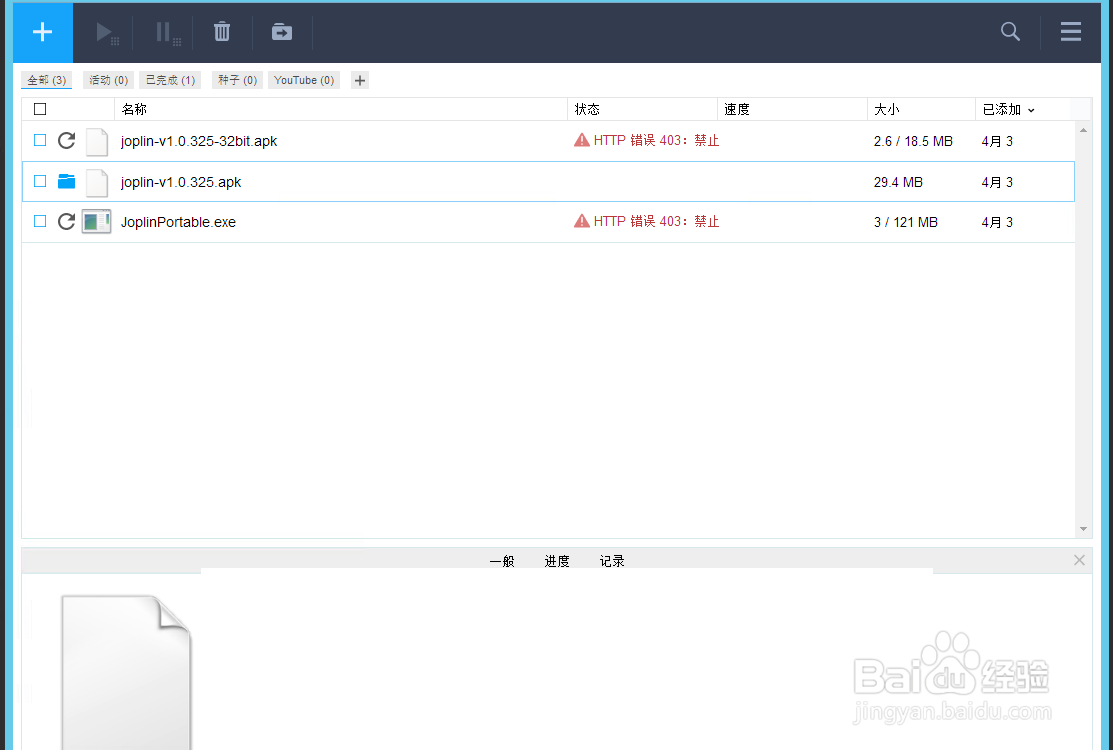Toggle the select-all header checkbox

pos(40,109)
